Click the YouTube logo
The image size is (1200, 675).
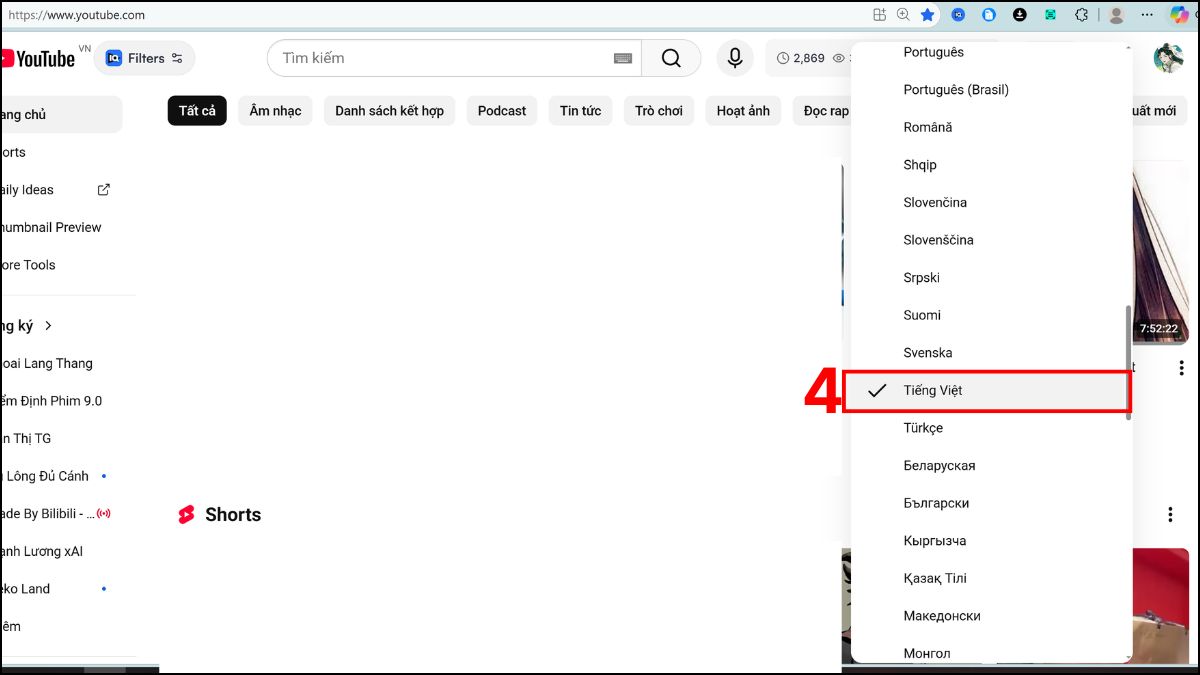[38, 58]
